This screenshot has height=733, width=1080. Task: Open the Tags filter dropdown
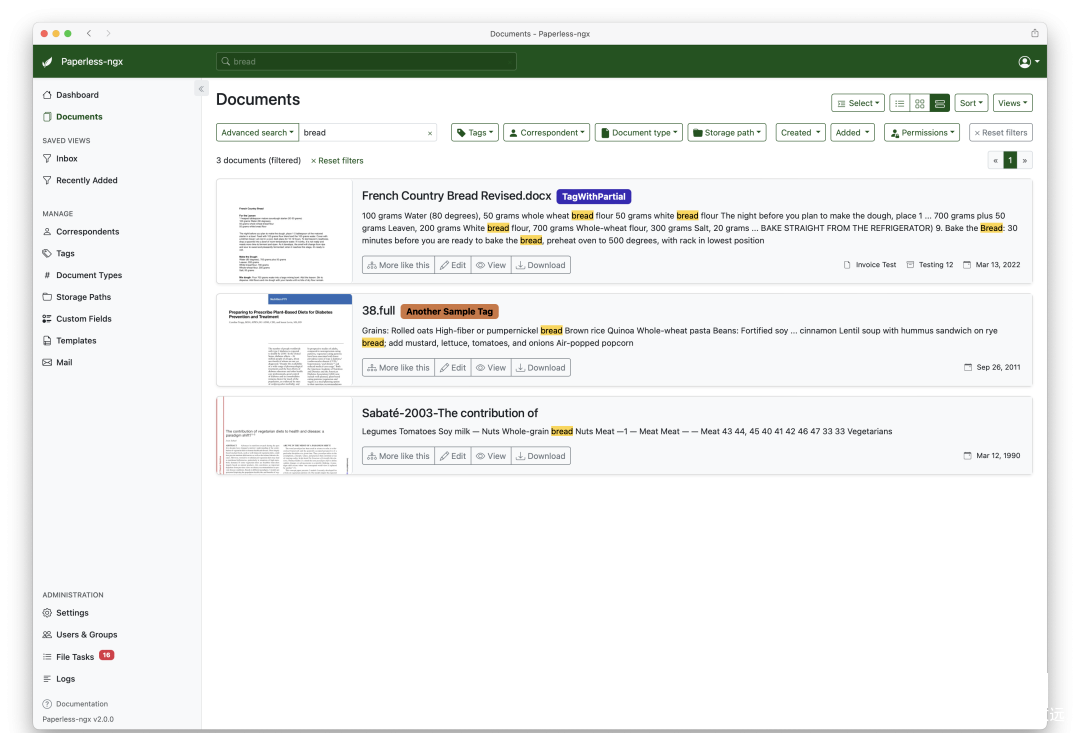tap(475, 133)
